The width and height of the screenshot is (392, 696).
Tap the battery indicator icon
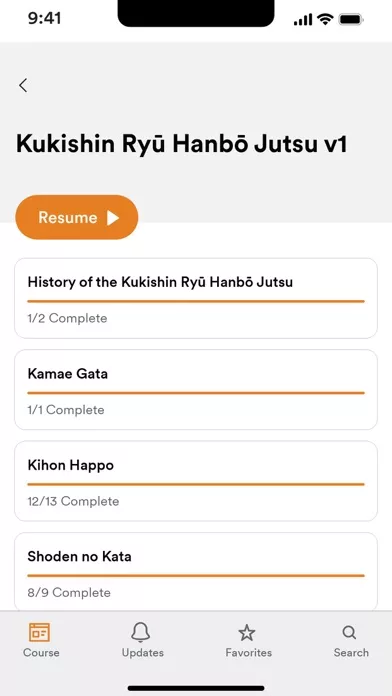pos(351,20)
